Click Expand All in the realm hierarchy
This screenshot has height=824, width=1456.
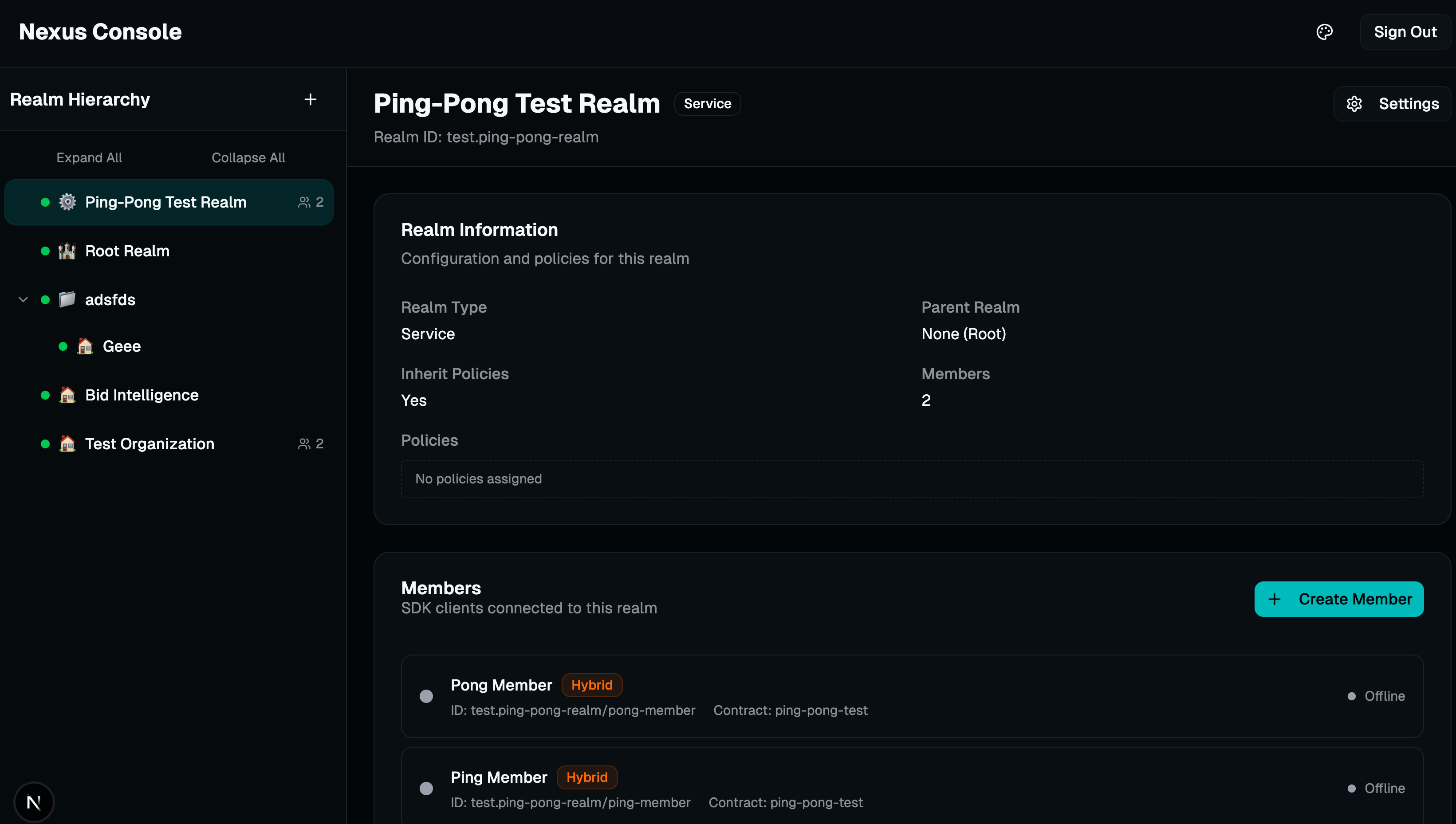(88, 157)
